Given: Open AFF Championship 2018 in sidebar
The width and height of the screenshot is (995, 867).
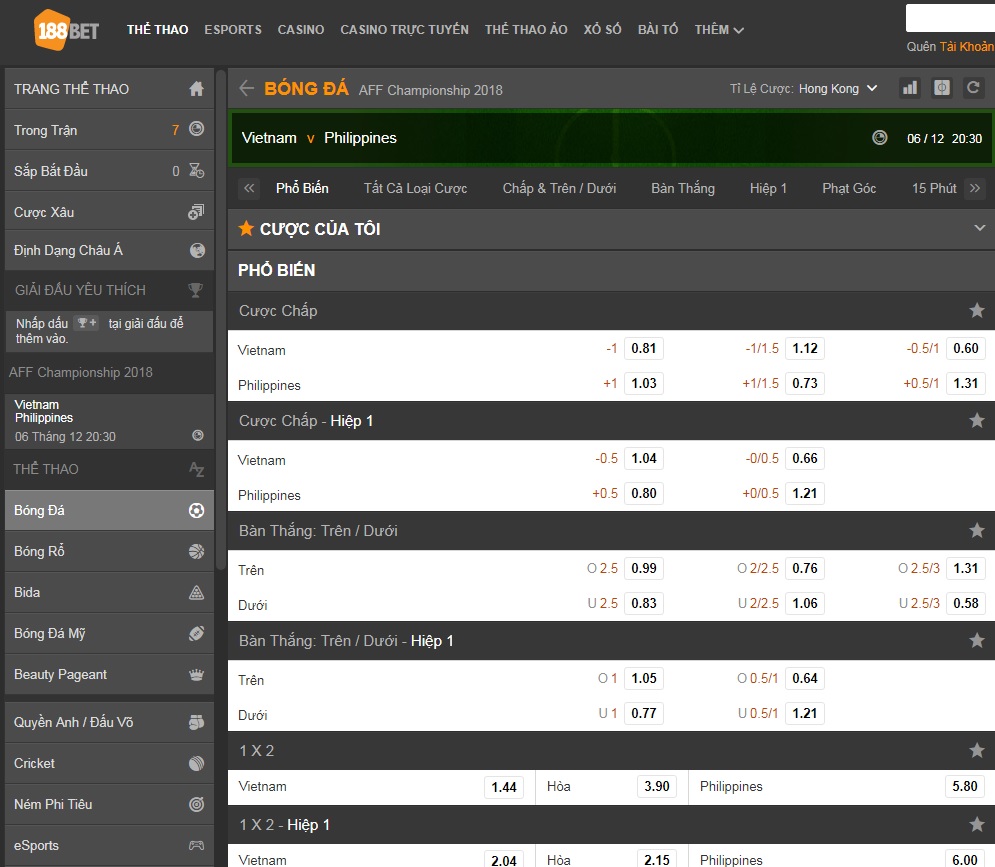Looking at the screenshot, I should [x=81, y=373].
